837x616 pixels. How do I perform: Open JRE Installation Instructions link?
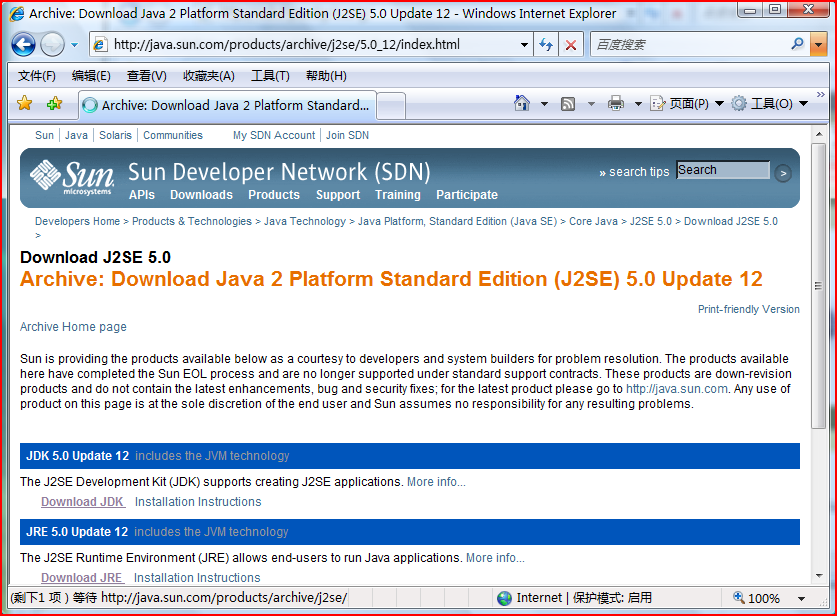pos(197,578)
